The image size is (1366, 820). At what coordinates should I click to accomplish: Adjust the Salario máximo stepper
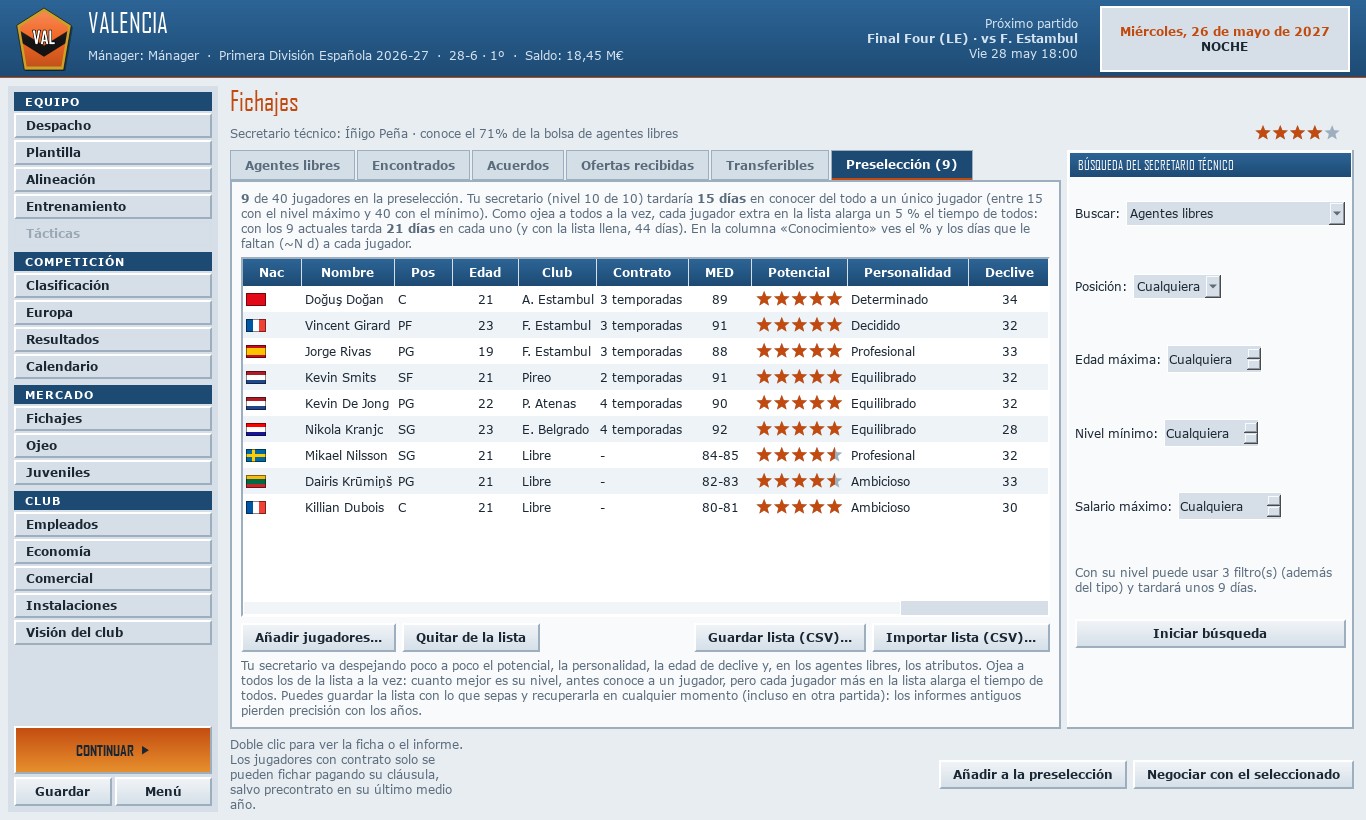1273,506
